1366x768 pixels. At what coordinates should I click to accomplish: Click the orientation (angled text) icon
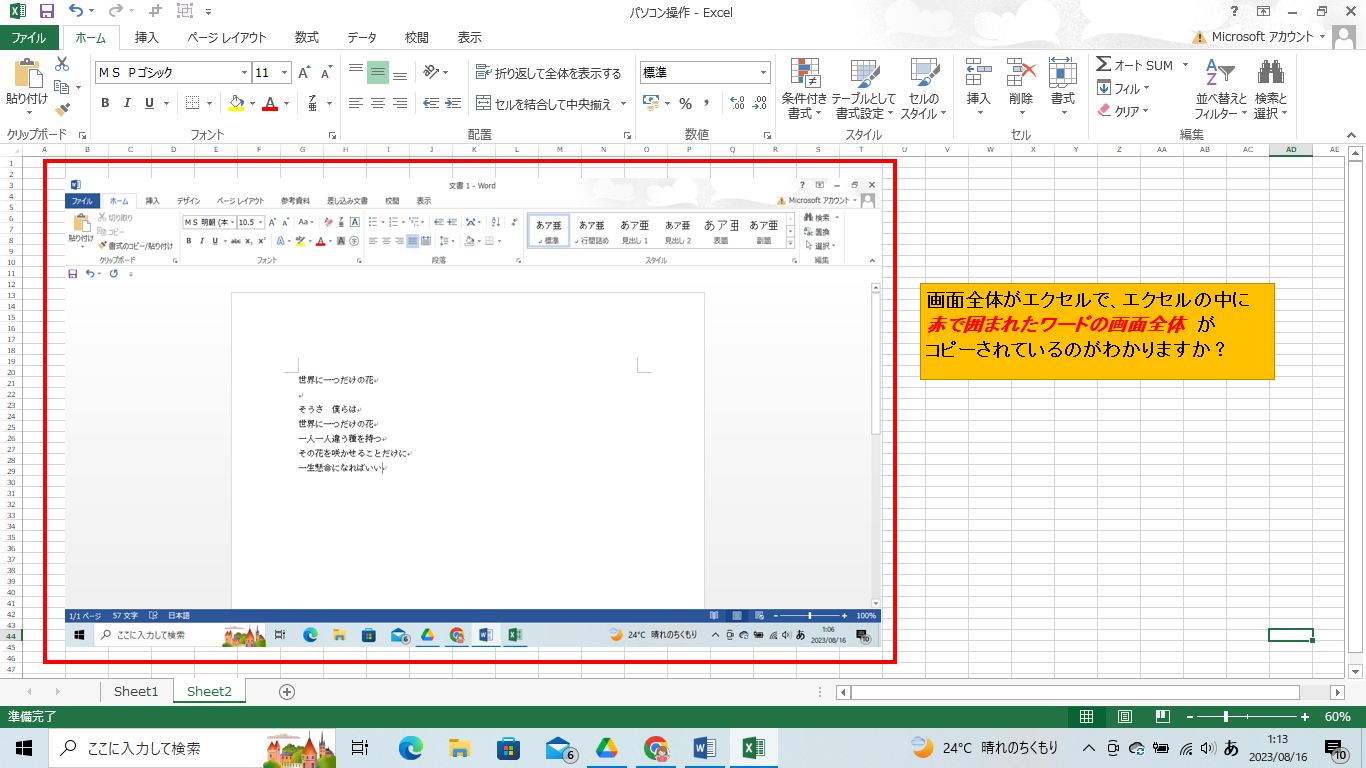point(431,73)
